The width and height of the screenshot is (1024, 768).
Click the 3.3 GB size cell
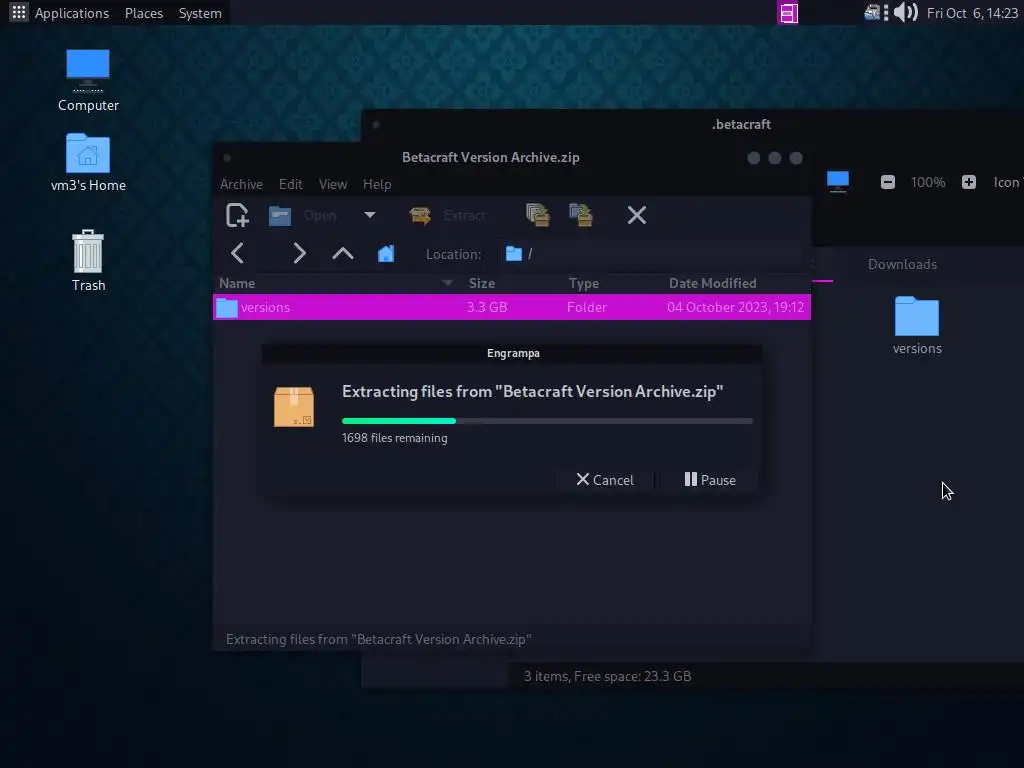pyautogui.click(x=487, y=307)
